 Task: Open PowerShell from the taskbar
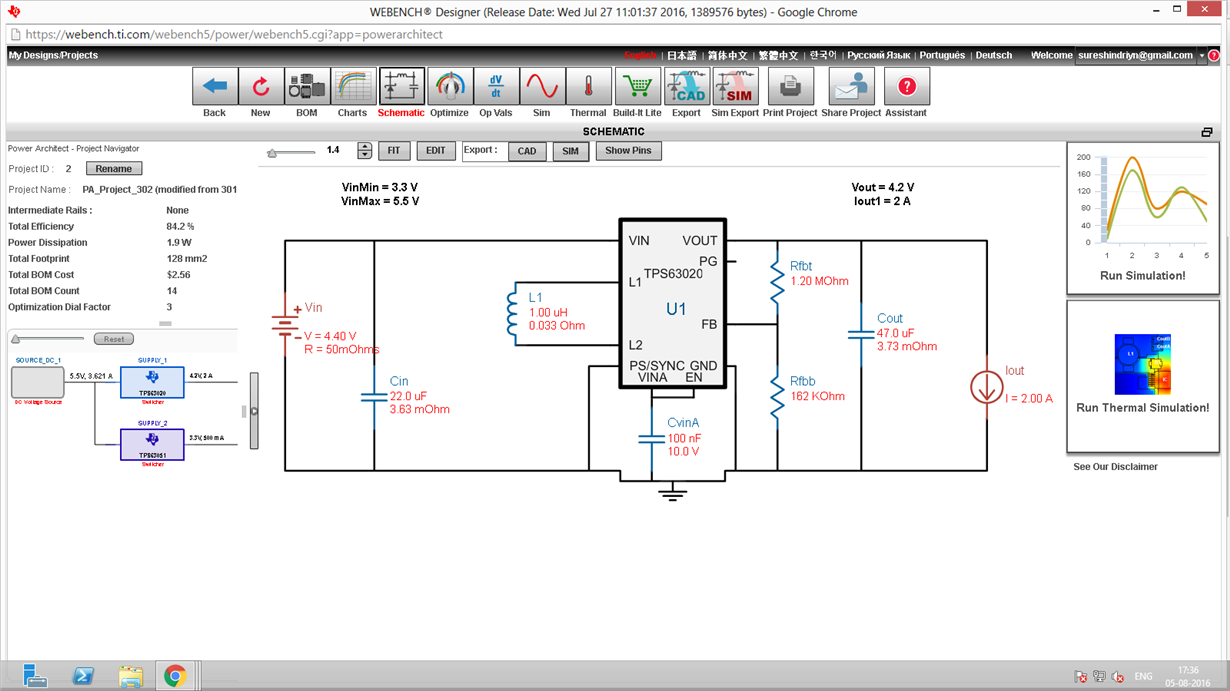coord(85,676)
